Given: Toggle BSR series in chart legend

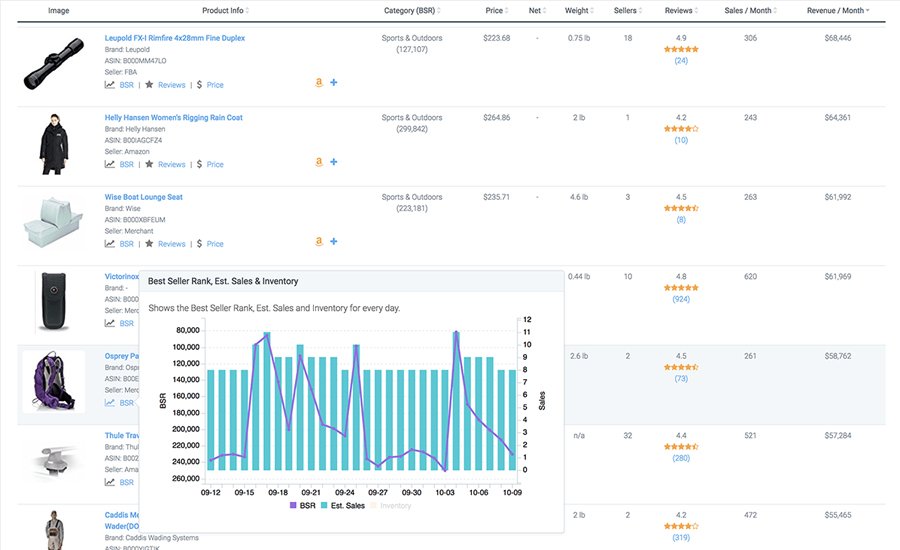Looking at the screenshot, I should point(302,506).
